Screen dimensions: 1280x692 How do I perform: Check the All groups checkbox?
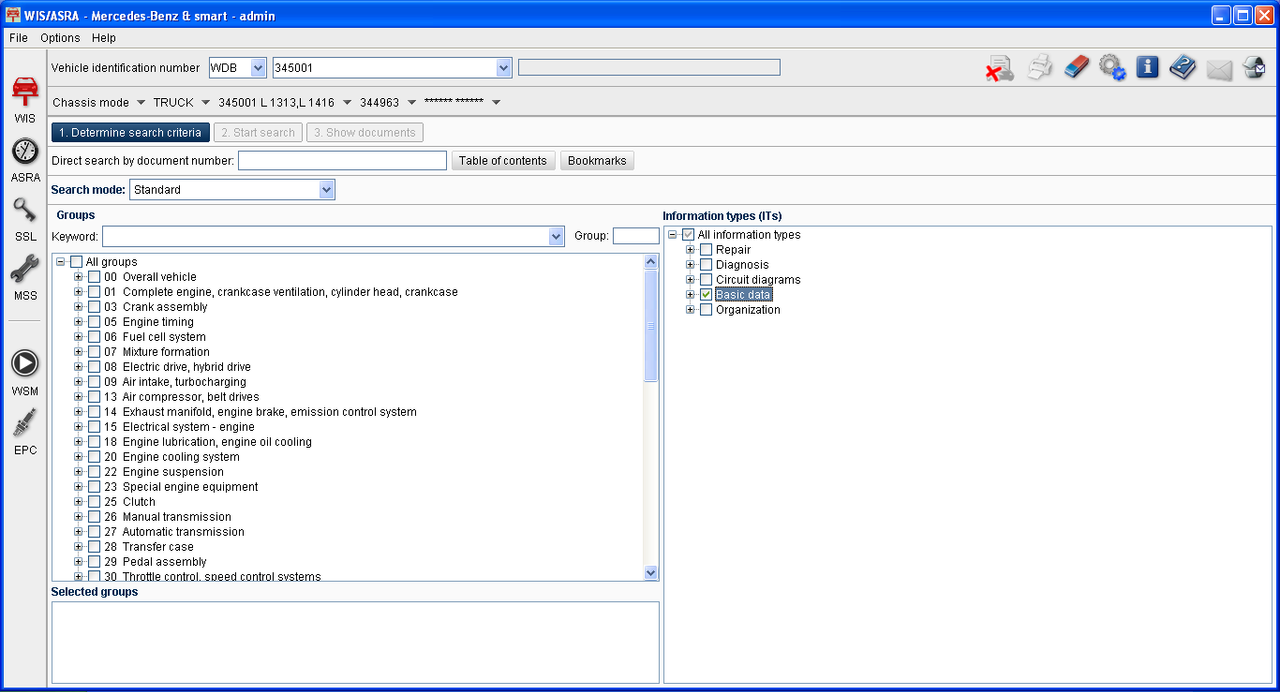[76, 262]
